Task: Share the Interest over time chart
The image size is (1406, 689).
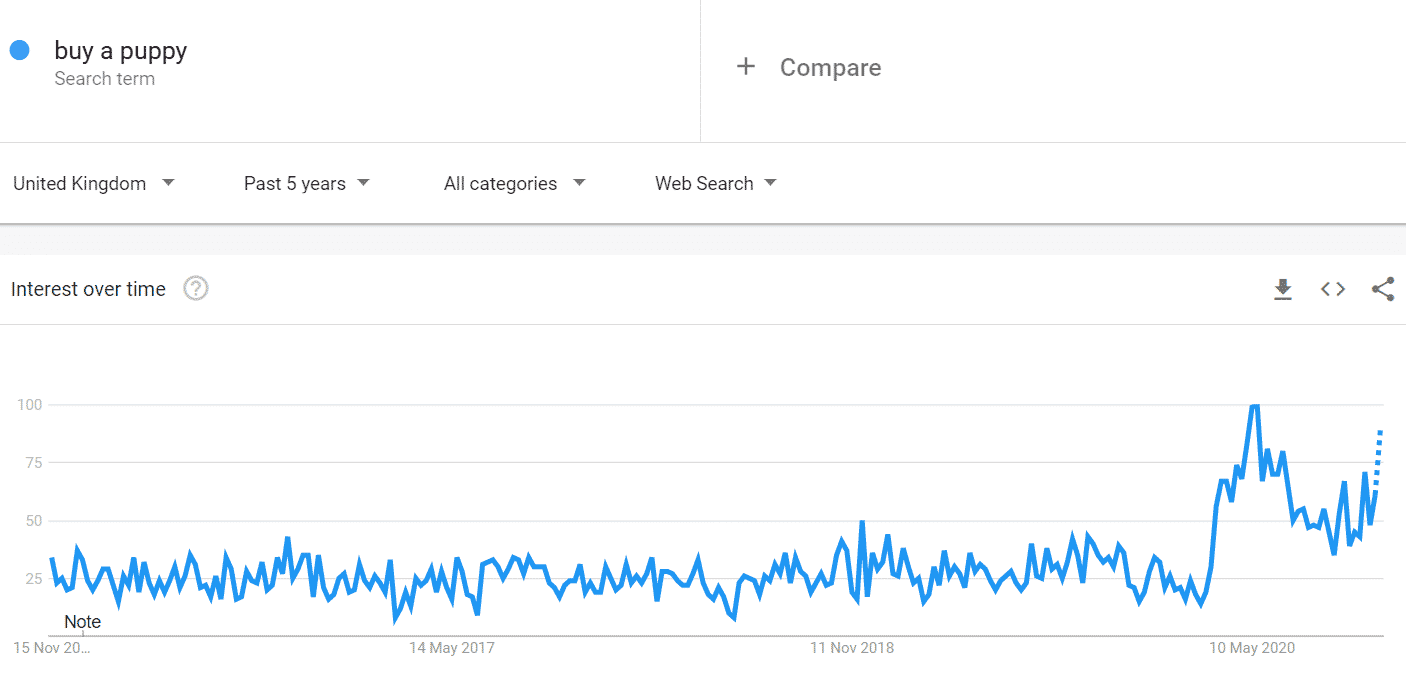Action: click(x=1383, y=289)
